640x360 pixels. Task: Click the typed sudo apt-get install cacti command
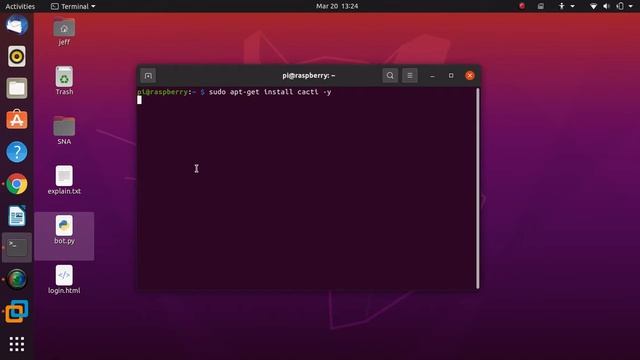click(x=270, y=92)
